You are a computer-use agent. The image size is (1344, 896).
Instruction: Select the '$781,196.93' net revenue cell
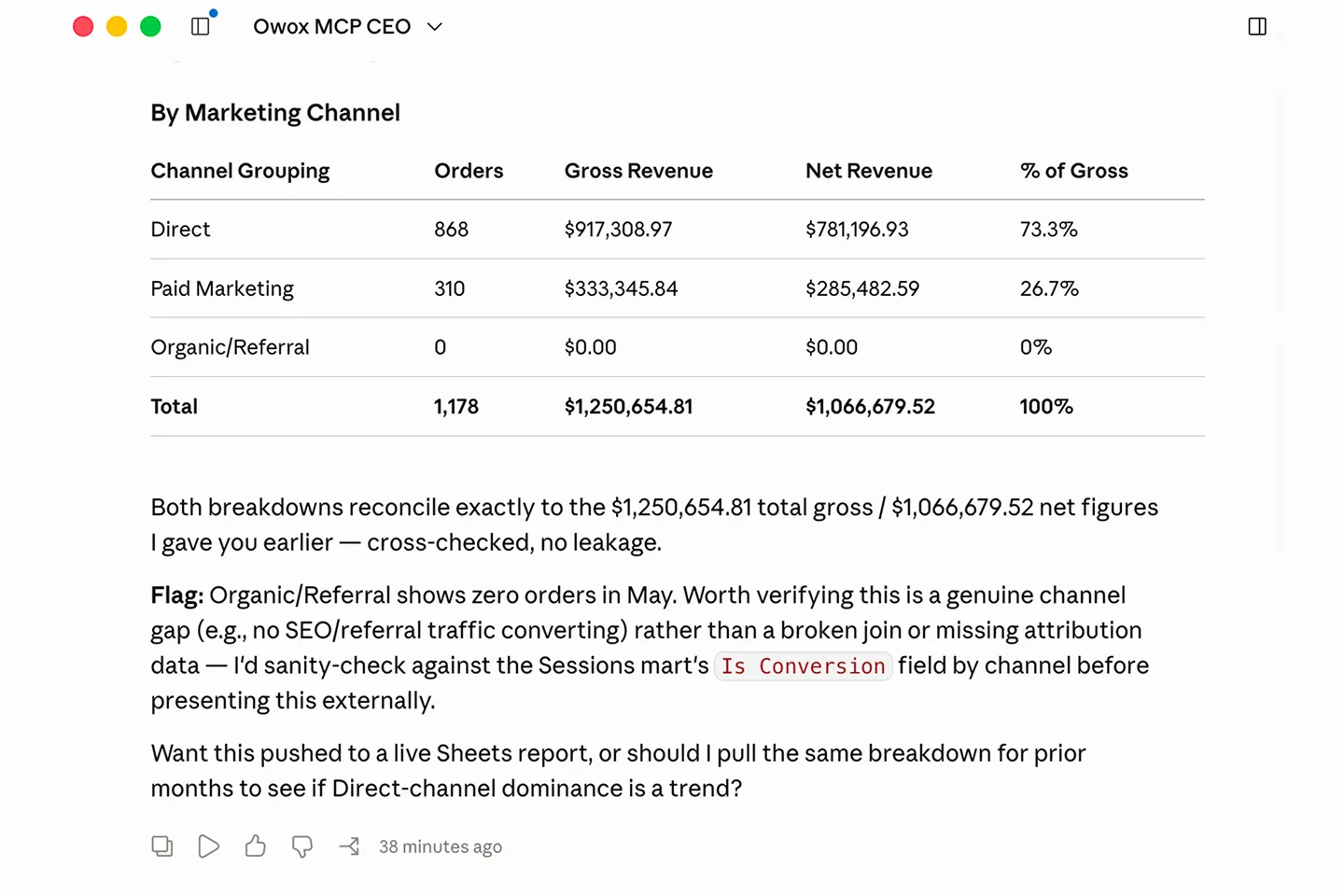pos(857,230)
